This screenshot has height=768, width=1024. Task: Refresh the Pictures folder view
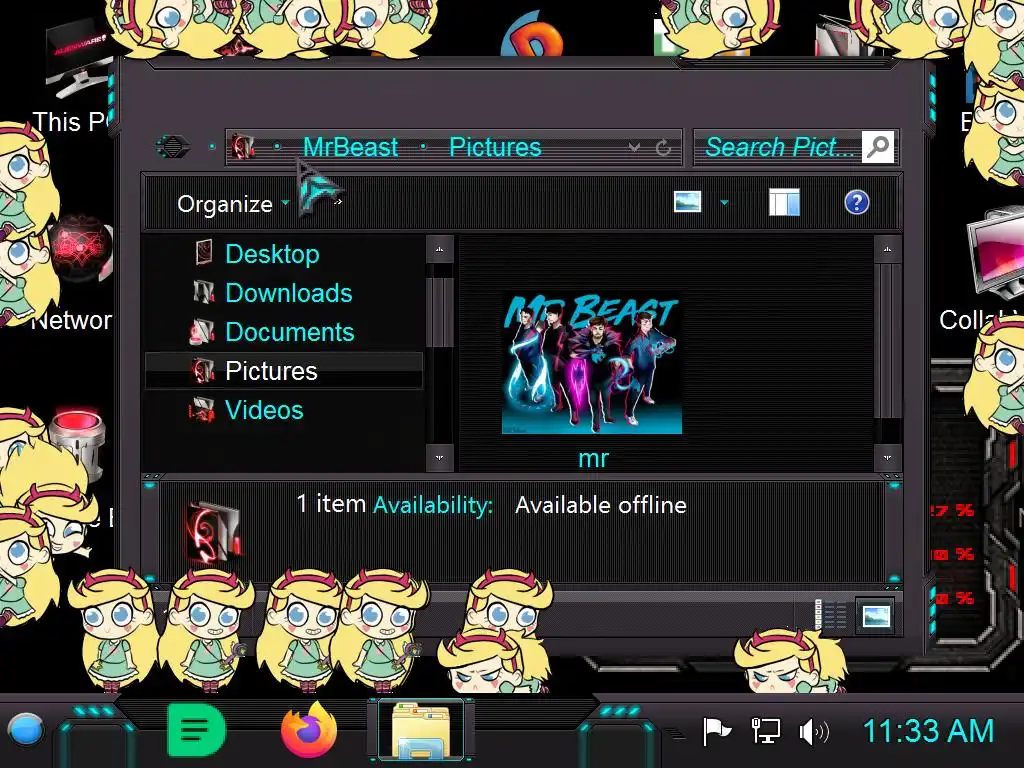coord(664,148)
